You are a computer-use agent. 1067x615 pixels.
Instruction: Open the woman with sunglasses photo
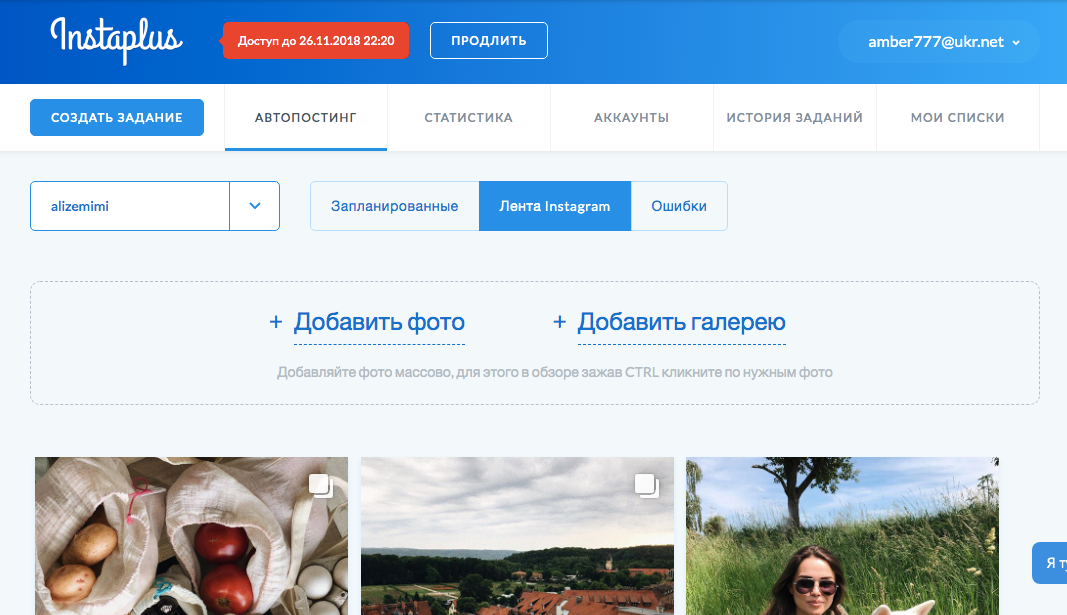pyautogui.click(x=842, y=536)
